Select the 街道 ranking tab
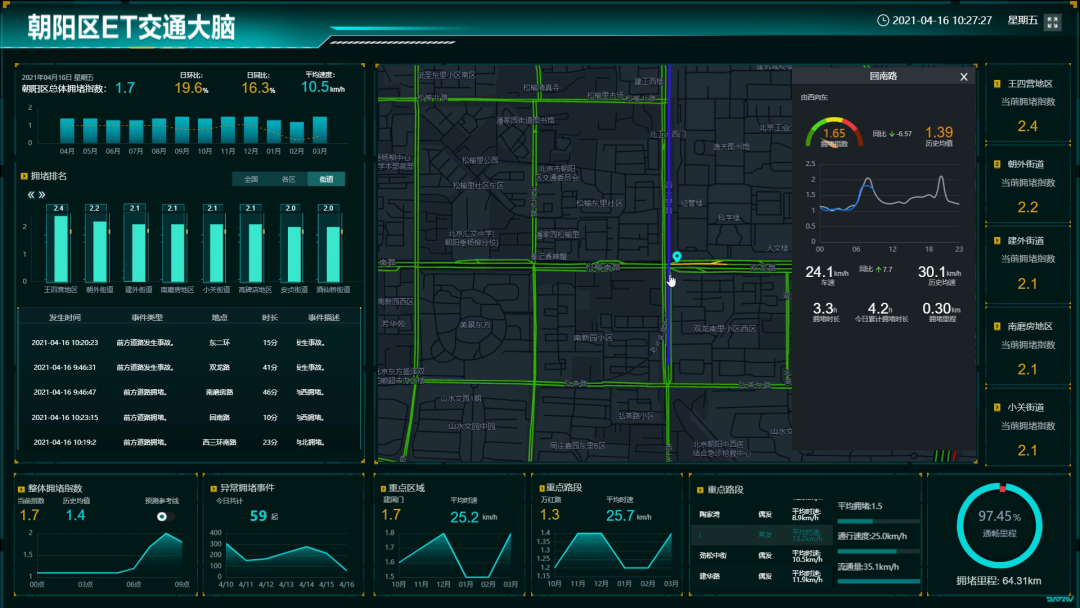 (326, 179)
